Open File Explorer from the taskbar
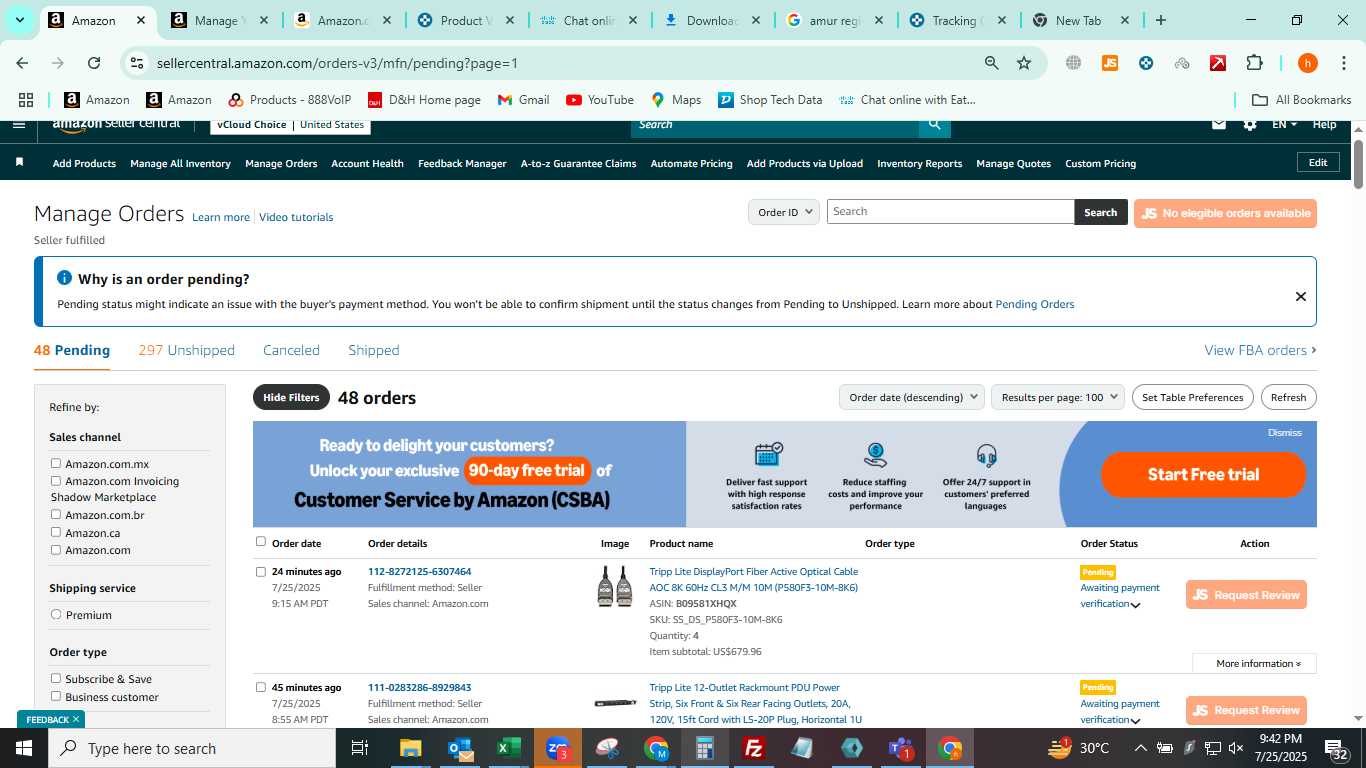The image size is (1366, 768). click(411, 748)
